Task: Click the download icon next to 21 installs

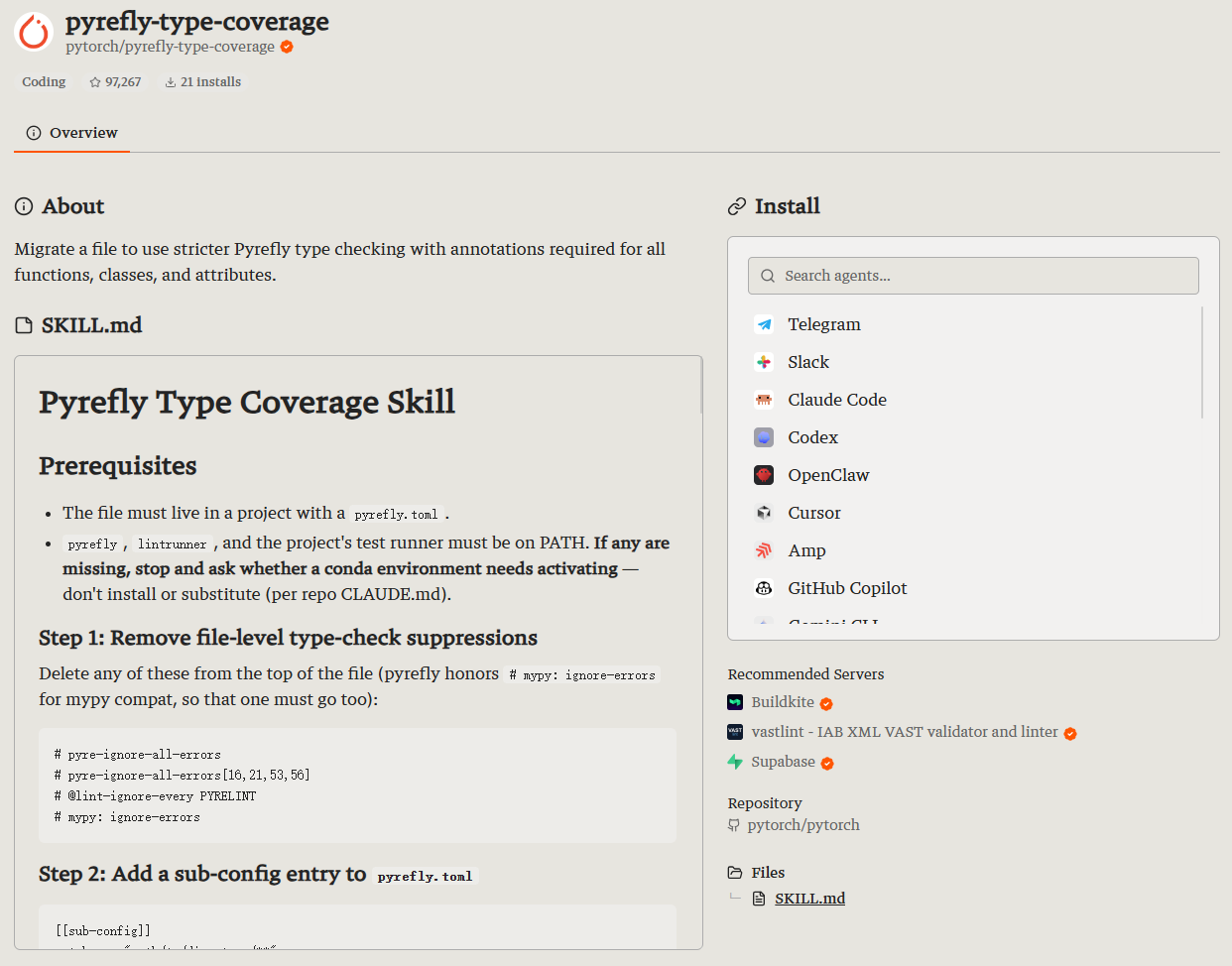Action: pyautogui.click(x=171, y=82)
